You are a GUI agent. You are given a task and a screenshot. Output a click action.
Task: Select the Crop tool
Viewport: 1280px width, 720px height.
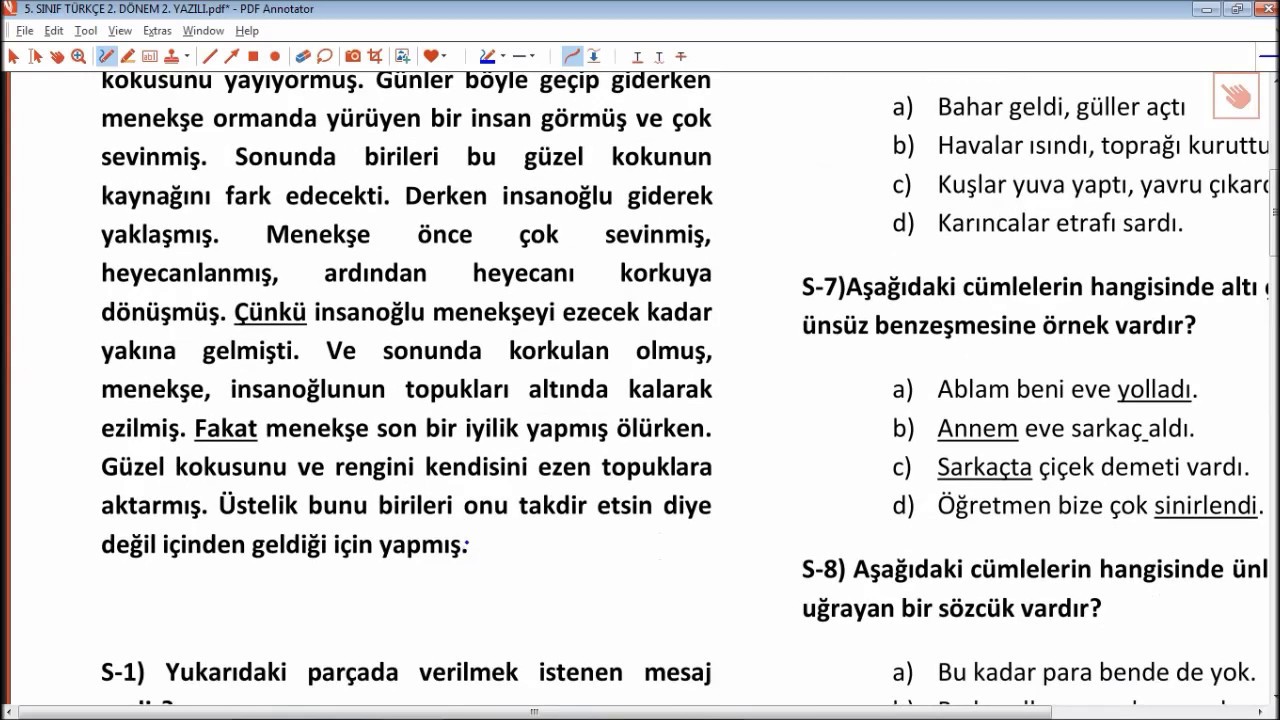[375, 57]
